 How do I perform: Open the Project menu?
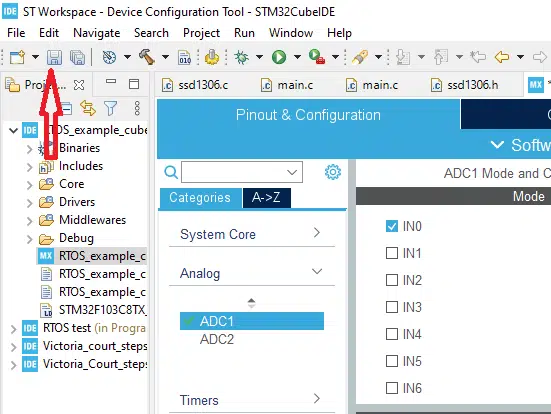201,33
